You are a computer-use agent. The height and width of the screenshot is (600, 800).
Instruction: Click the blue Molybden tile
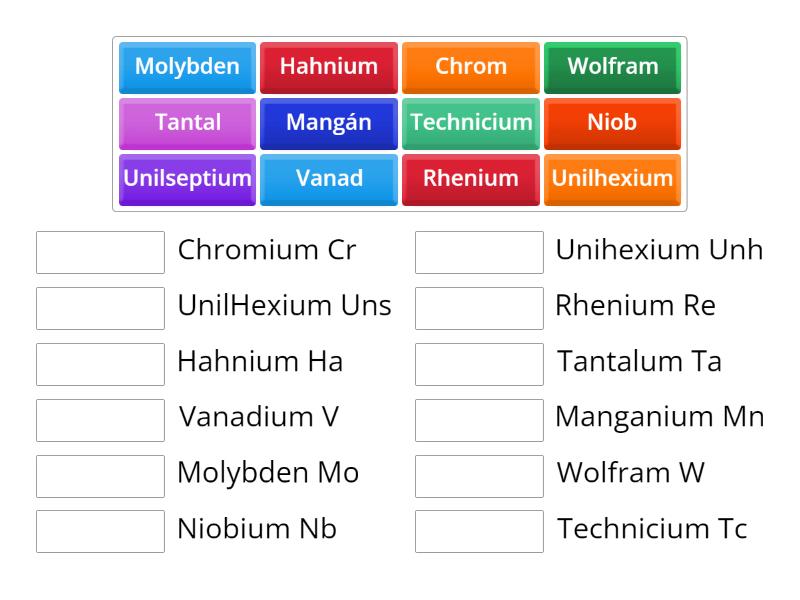[x=187, y=67]
